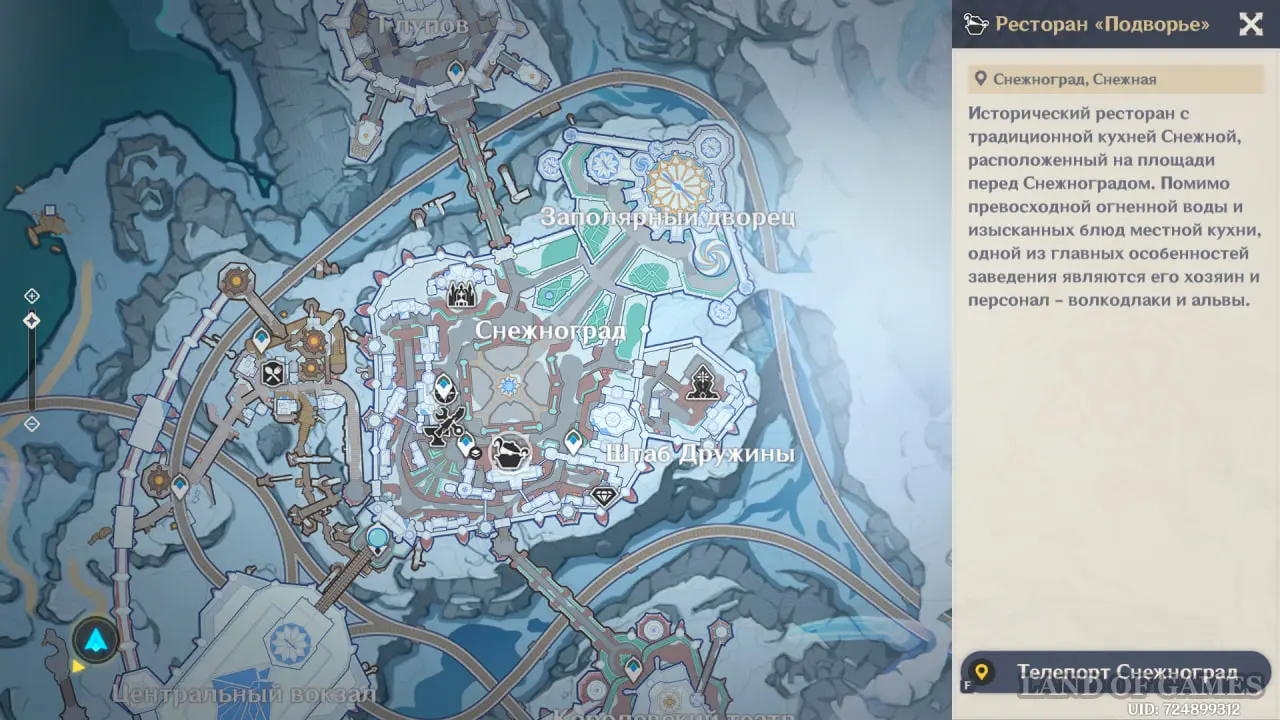The width and height of the screenshot is (1280, 720).
Task: Select the cathedral building icon above Снежноград
Action: (461, 295)
